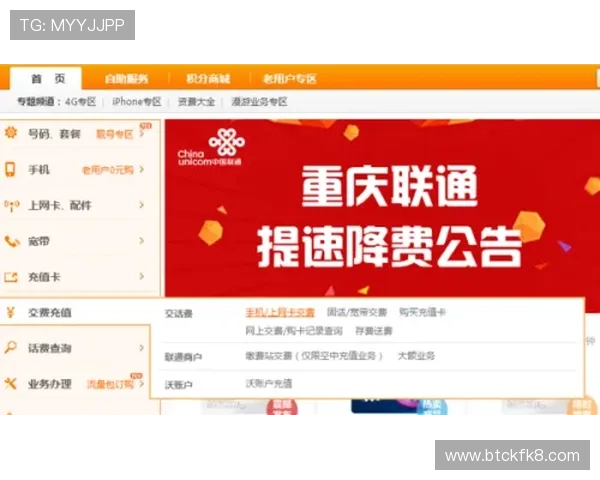Click the 取号专区 promo link
Image resolution: width=600 pixels, height=480 pixels.
point(114,134)
